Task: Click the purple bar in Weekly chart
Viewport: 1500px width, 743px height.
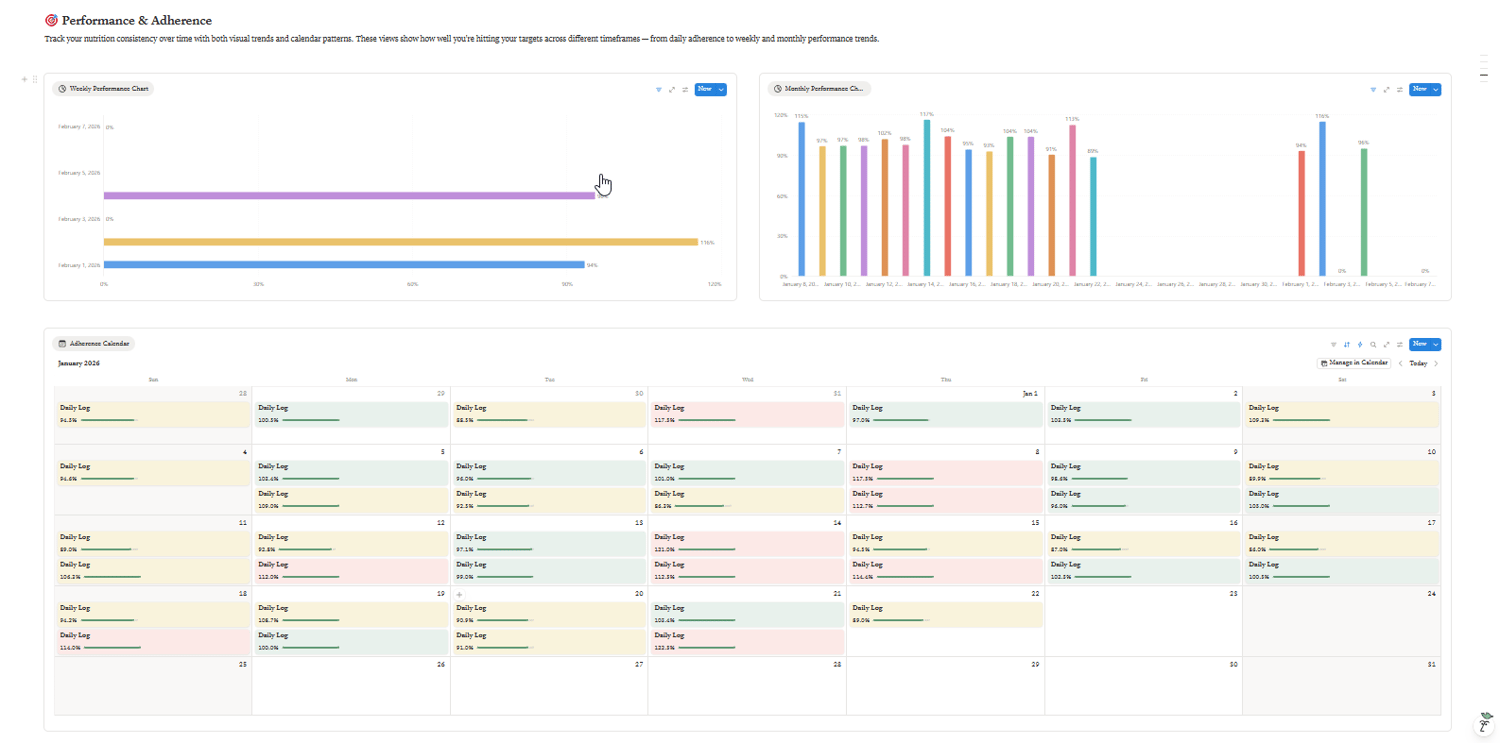Action: coord(350,196)
